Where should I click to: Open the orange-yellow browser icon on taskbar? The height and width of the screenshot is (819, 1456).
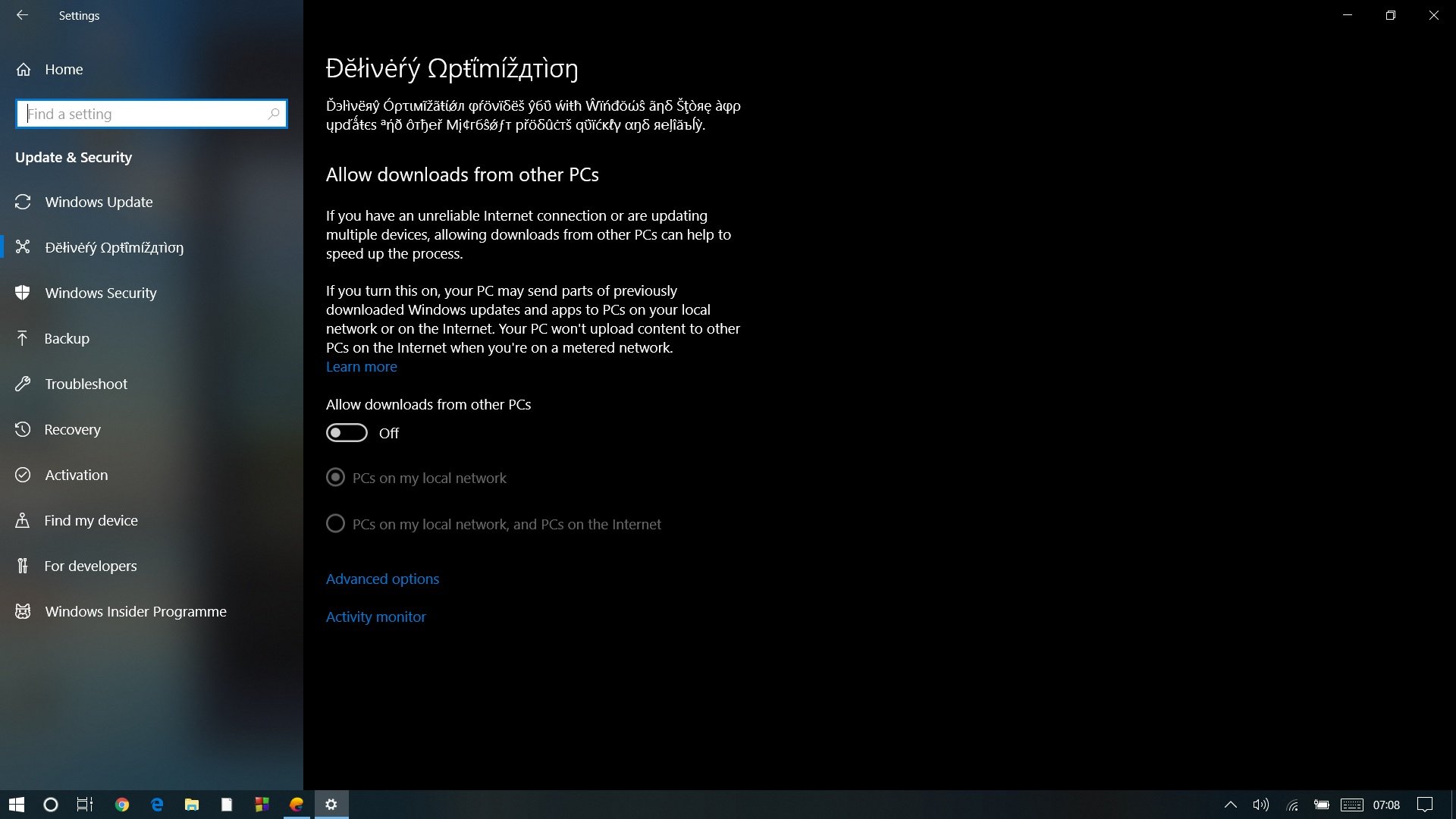(297, 805)
